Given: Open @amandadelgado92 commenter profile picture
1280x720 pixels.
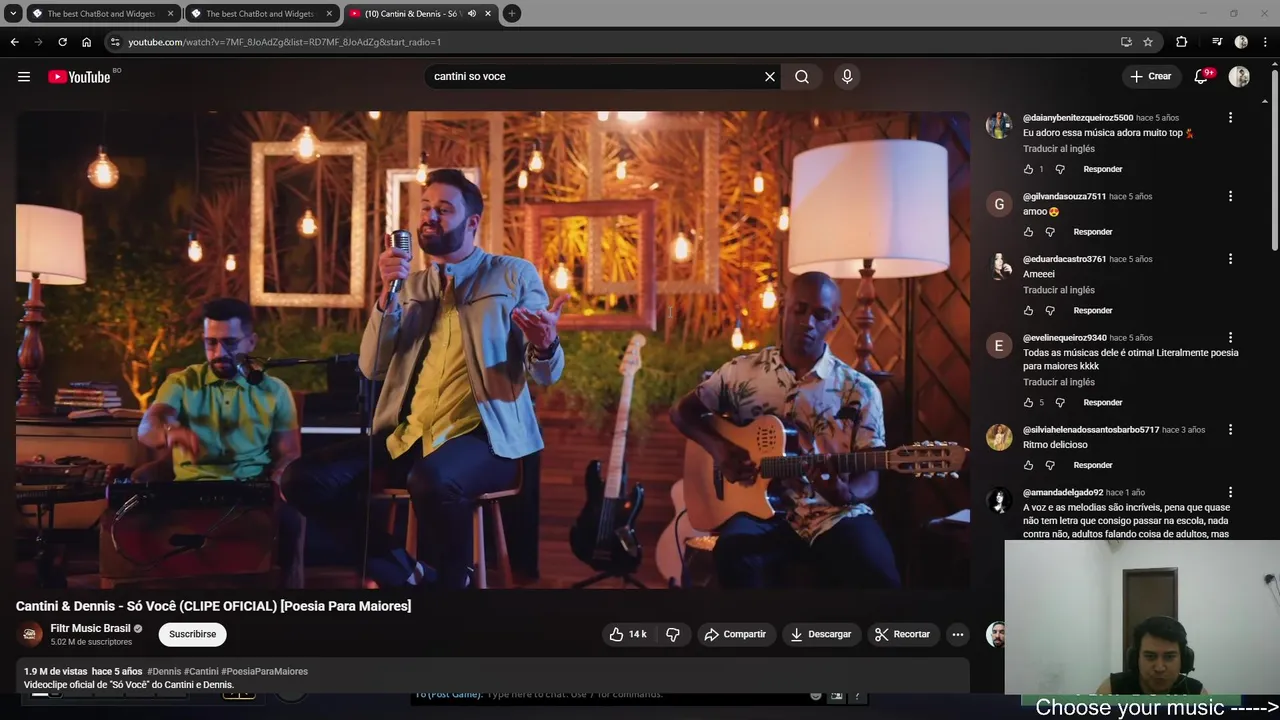Looking at the screenshot, I should tap(999, 501).
